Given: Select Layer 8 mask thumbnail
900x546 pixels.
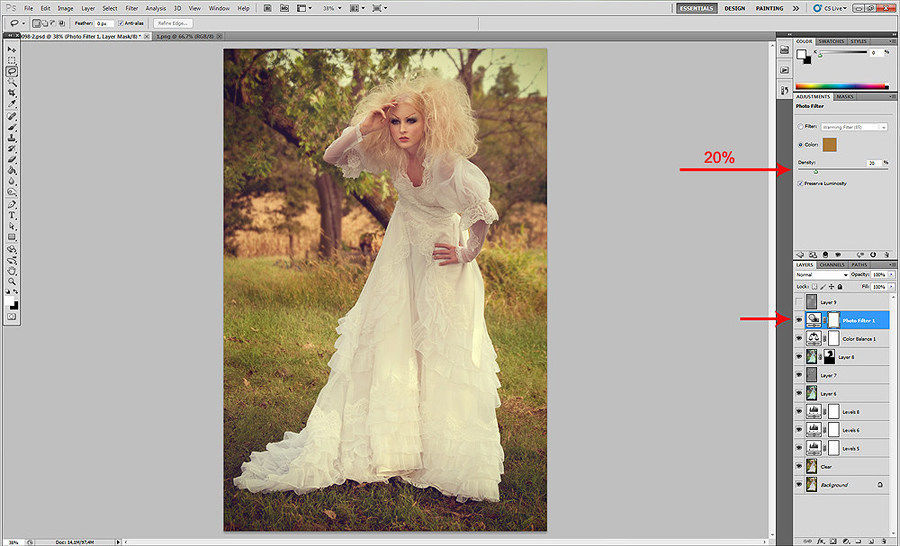Looking at the screenshot, I should point(829,357).
